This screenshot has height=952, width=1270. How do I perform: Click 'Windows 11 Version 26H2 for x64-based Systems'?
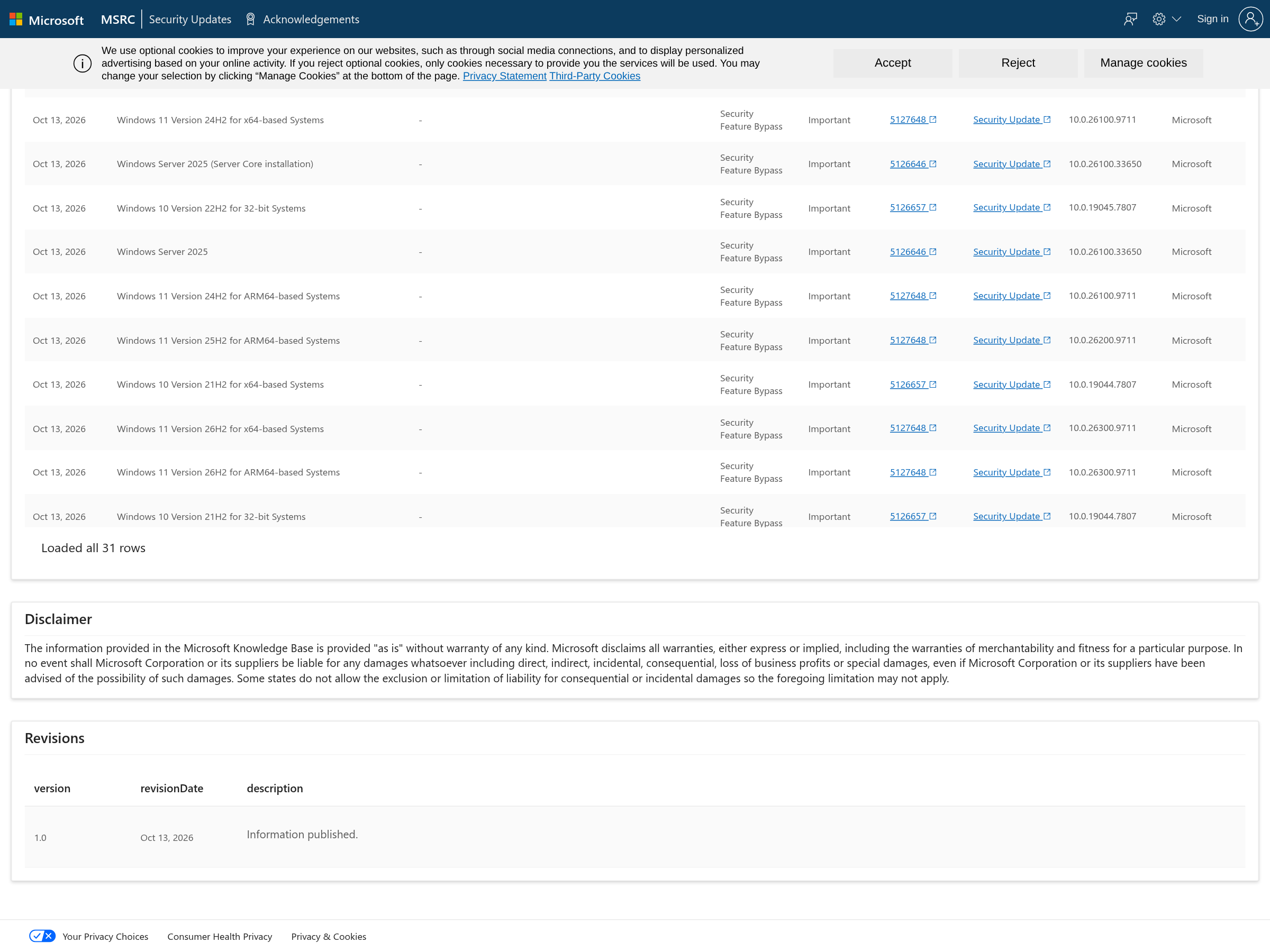click(220, 428)
